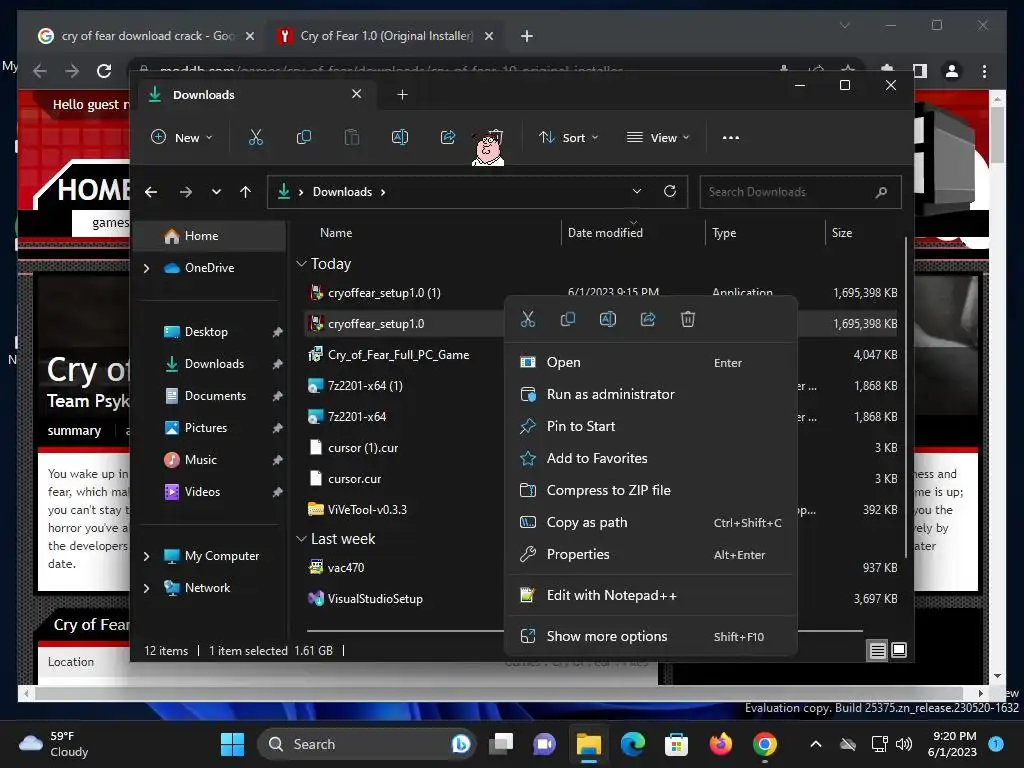1024x768 pixels.
Task: Switch to the Google search Chrome tab
Action: 146,36
